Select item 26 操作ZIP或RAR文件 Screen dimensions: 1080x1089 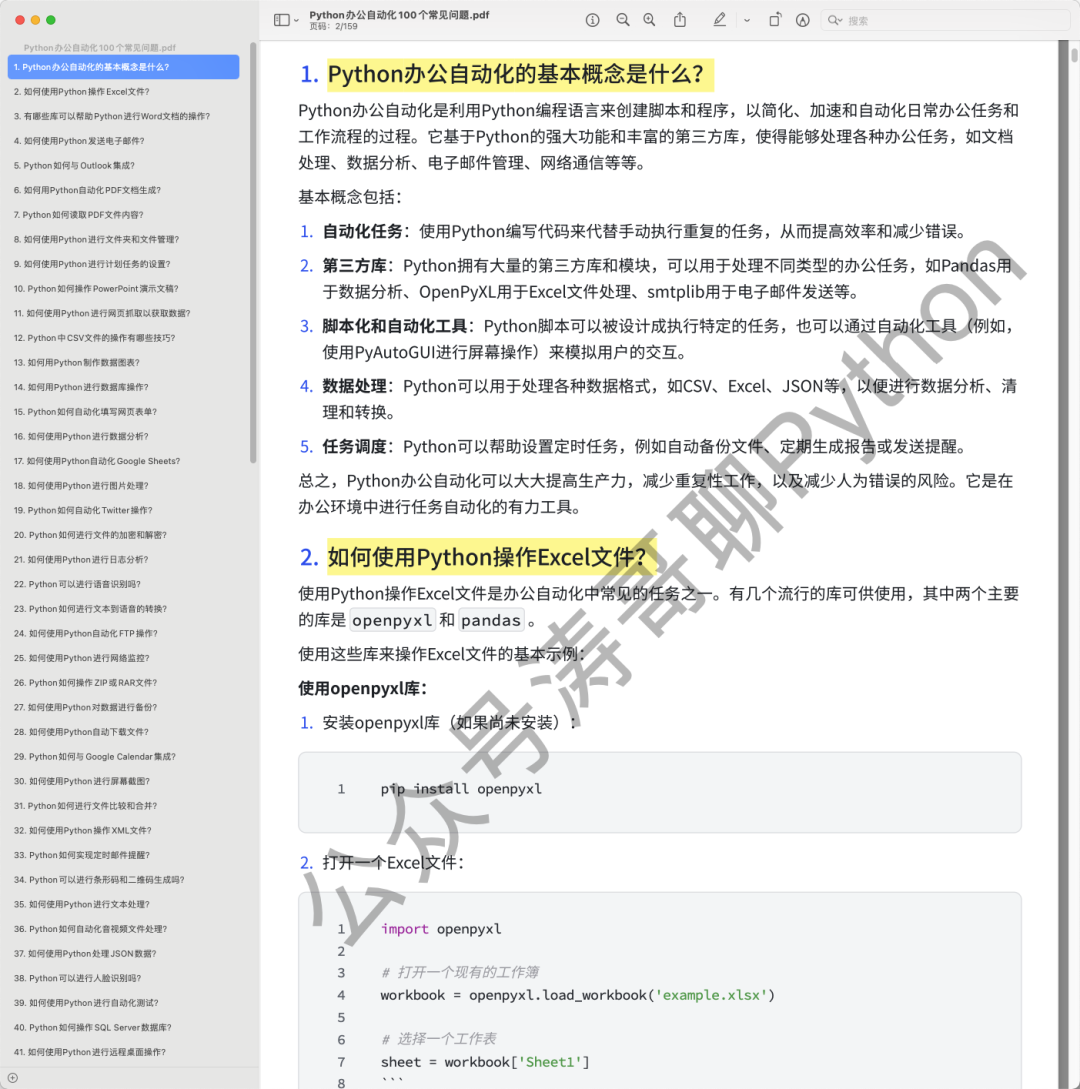pyautogui.click(x=124, y=683)
